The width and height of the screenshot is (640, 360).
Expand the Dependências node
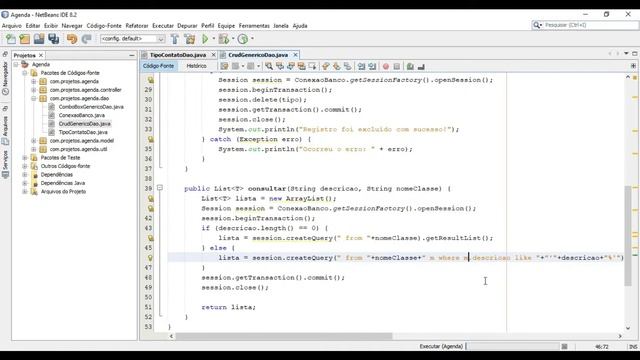pos(25,175)
